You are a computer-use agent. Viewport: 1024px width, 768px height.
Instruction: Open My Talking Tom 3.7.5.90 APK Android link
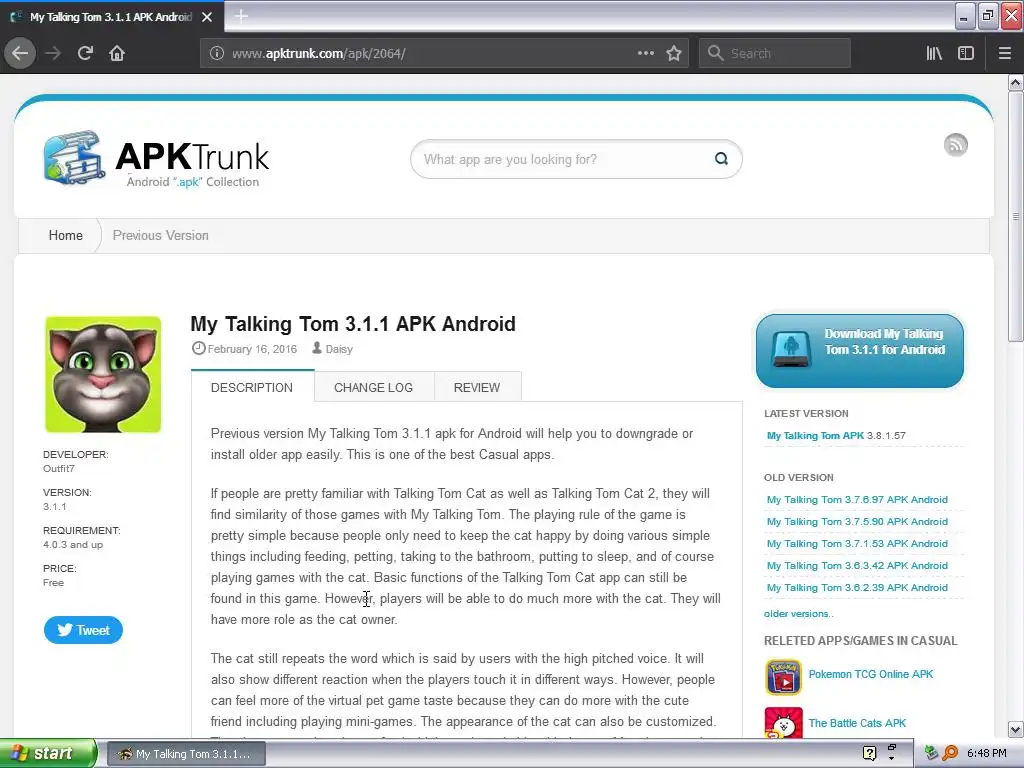point(857,522)
